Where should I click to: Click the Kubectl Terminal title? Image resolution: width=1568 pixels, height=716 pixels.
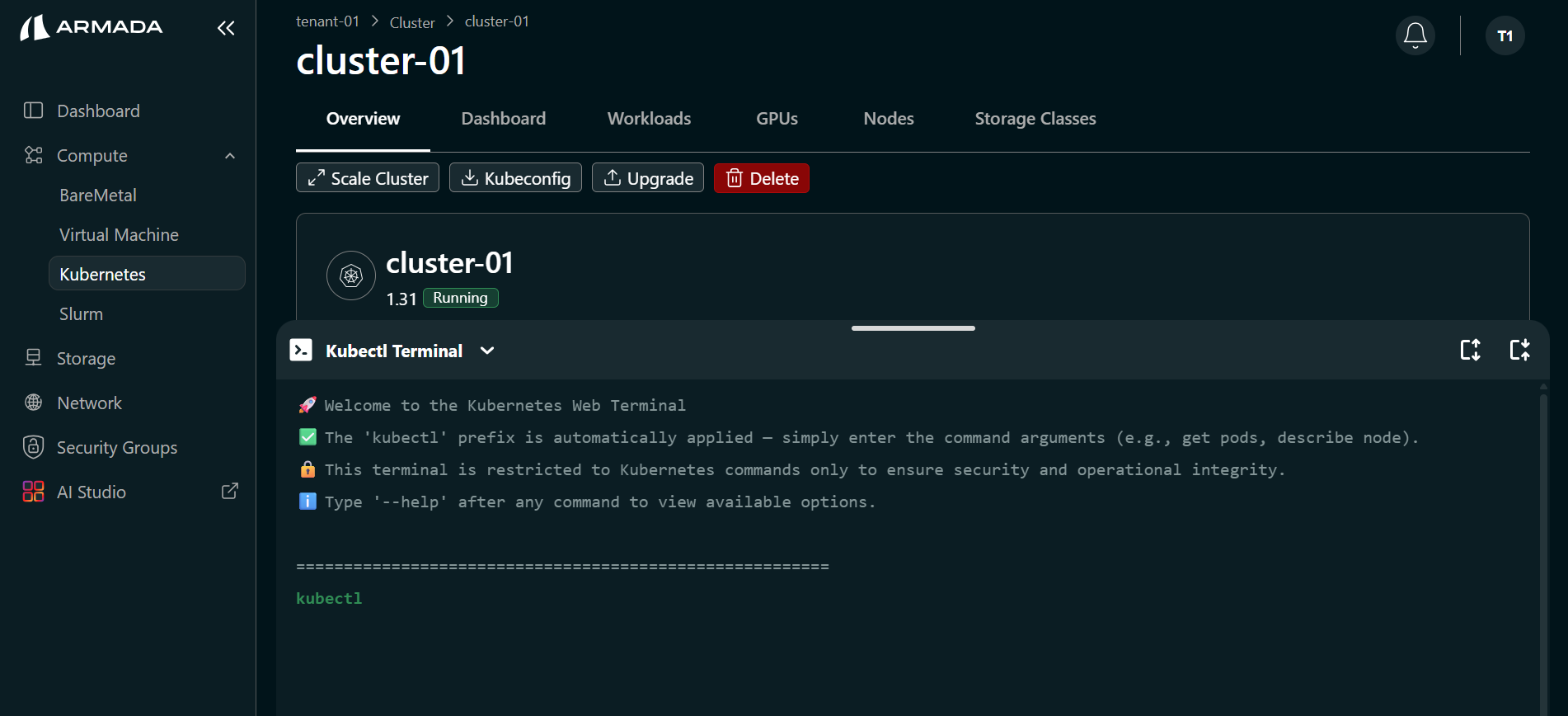click(394, 351)
